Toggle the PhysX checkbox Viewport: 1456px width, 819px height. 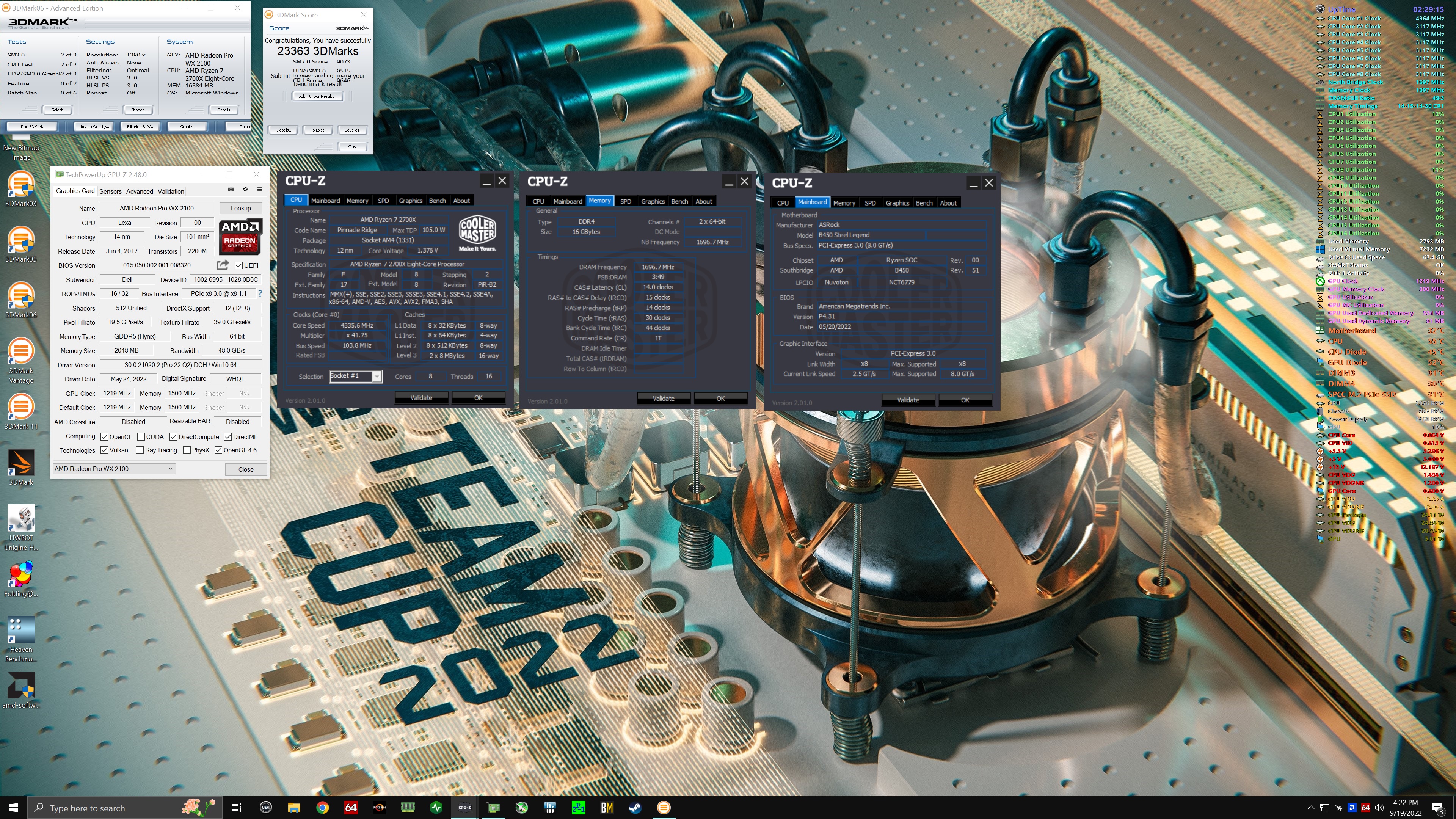187,450
